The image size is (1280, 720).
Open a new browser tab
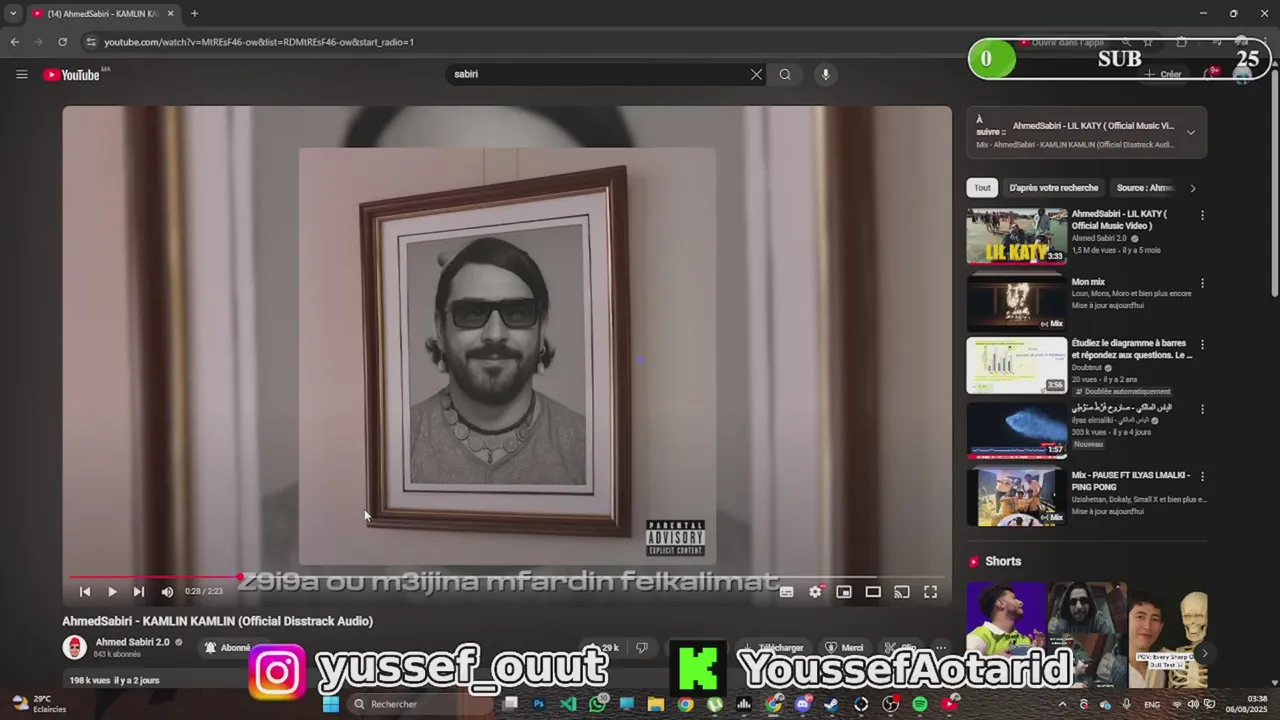[x=194, y=14]
